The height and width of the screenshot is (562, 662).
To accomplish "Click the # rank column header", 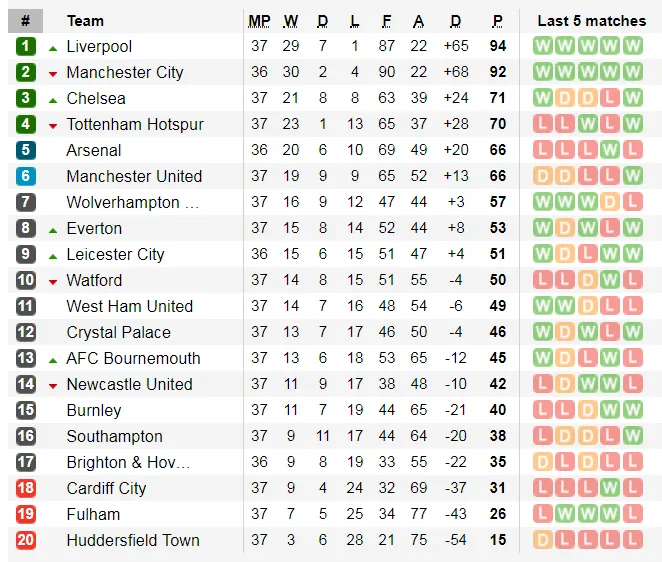I will pos(25,20).
